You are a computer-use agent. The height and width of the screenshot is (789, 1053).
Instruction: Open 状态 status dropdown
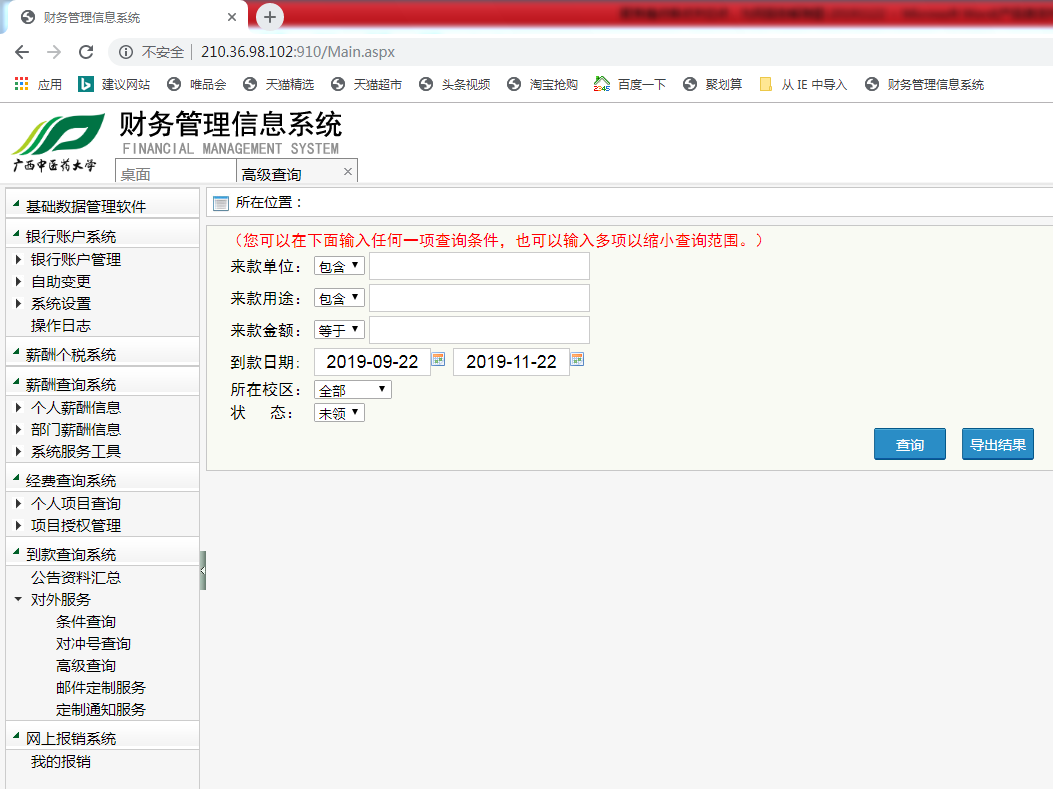pyautogui.click(x=340, y=412)
